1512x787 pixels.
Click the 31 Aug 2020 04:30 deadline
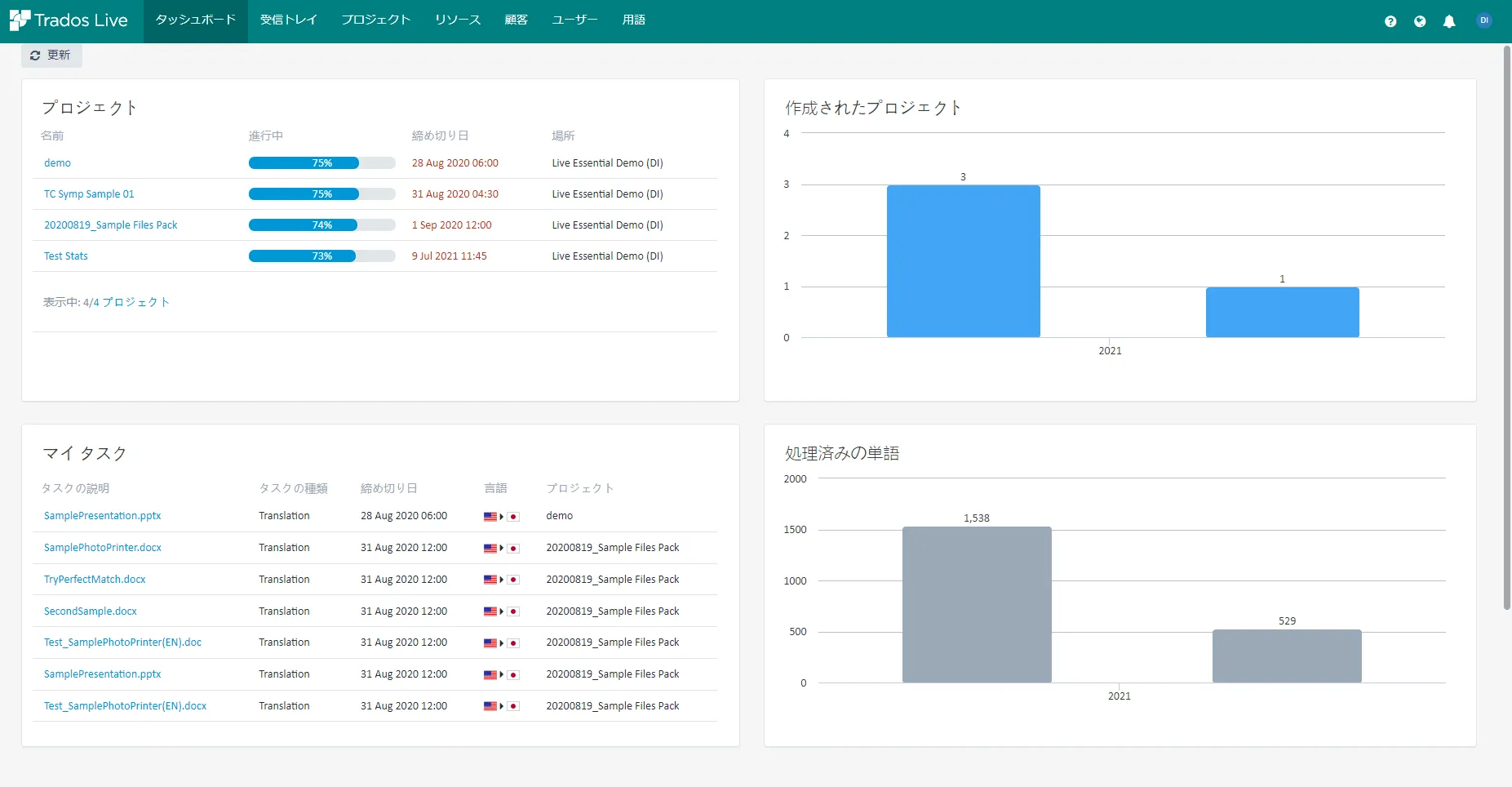point(455,194)
